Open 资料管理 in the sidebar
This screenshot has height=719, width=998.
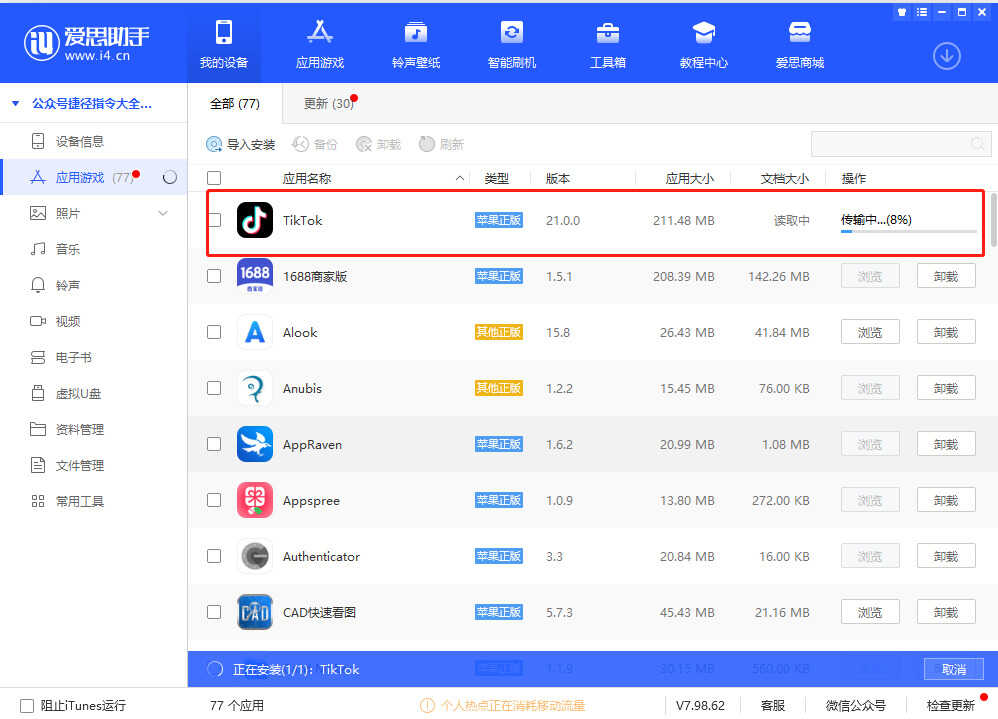click(94, 429)
